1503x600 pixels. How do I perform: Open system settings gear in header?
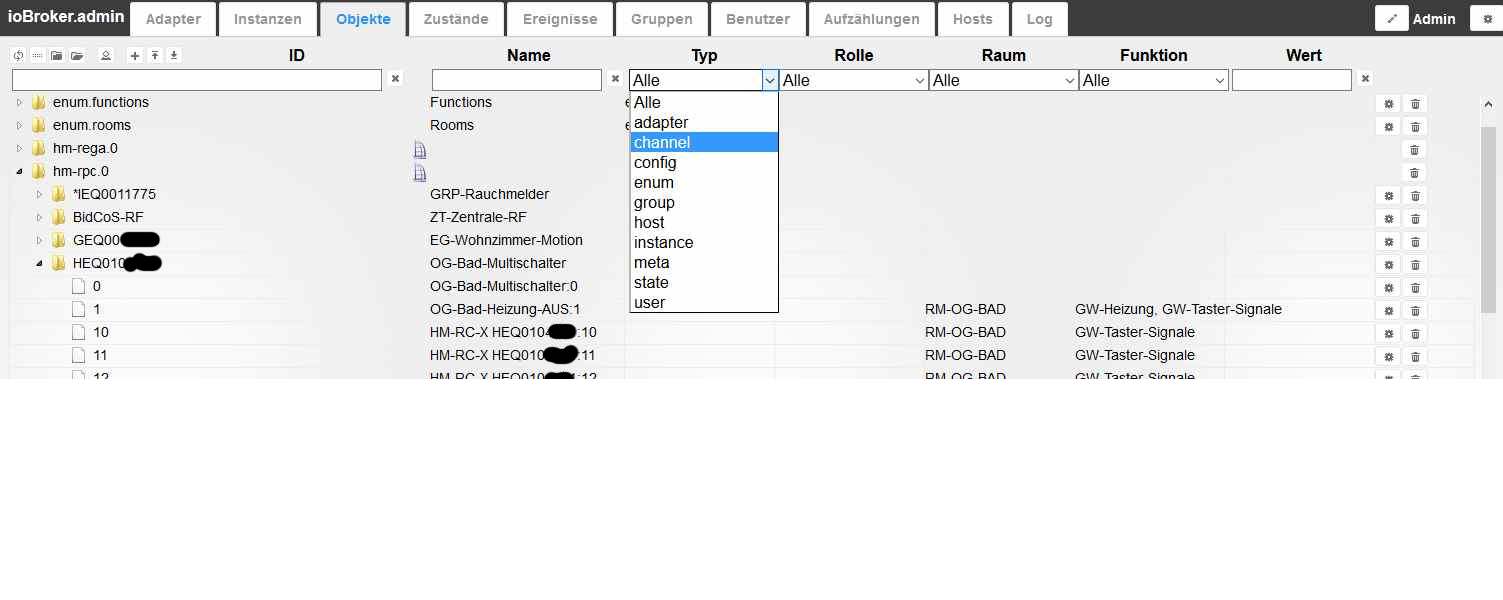[x=1486, y=19]
